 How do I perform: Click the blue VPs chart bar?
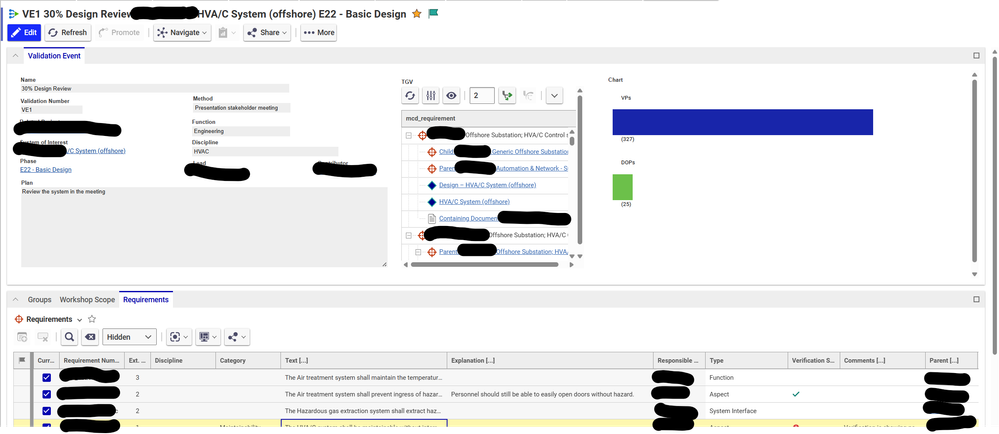tap(742, 121)
